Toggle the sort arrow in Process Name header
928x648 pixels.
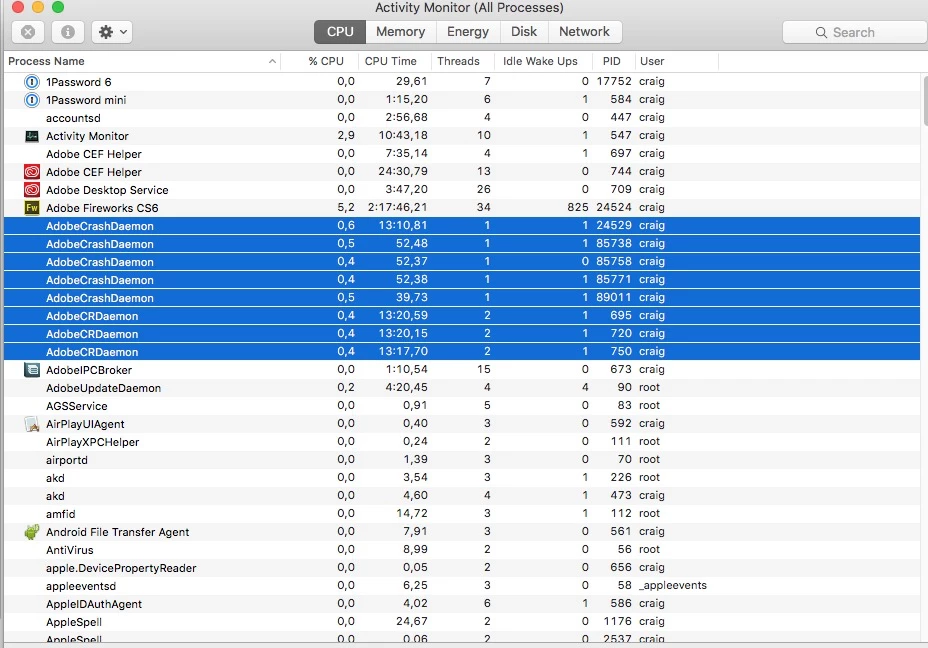[272, 62]
